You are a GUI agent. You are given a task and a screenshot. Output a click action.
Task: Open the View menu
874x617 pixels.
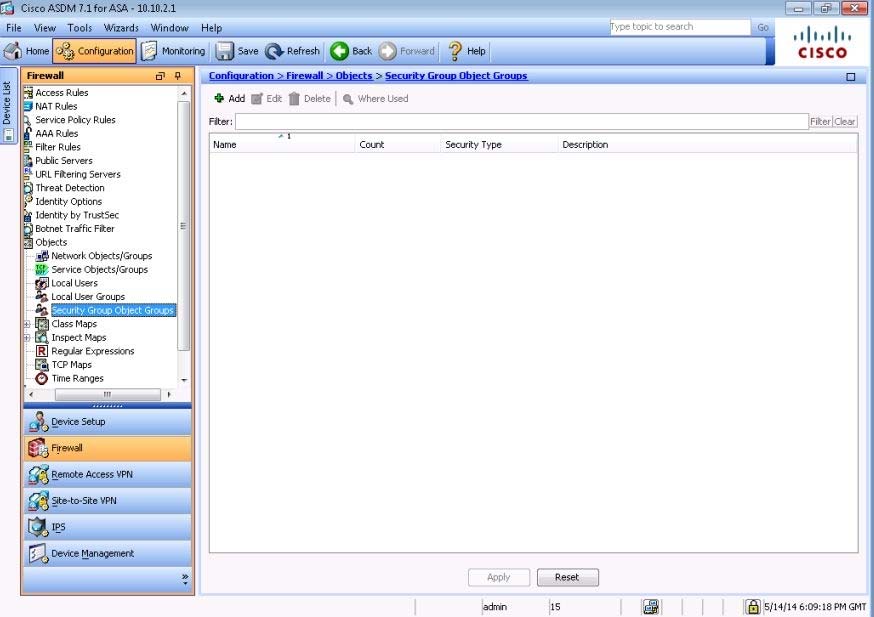click(x=45, y=27)
